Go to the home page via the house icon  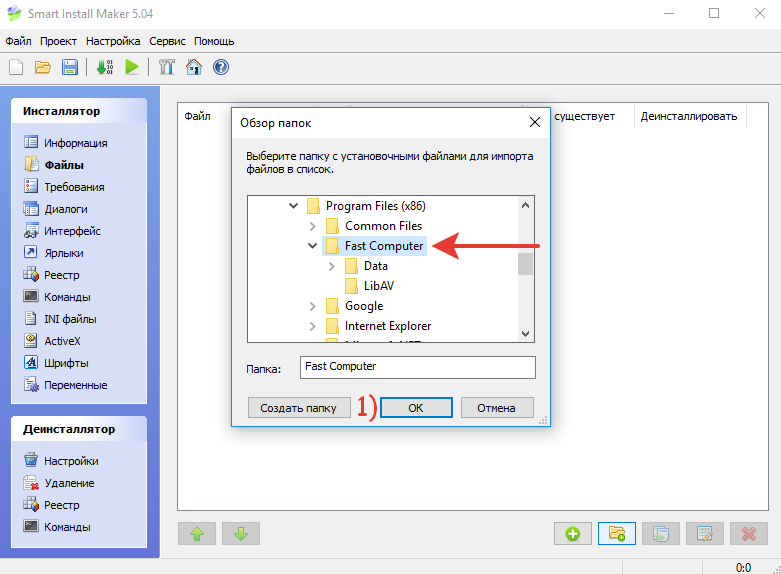pos(194,67)
